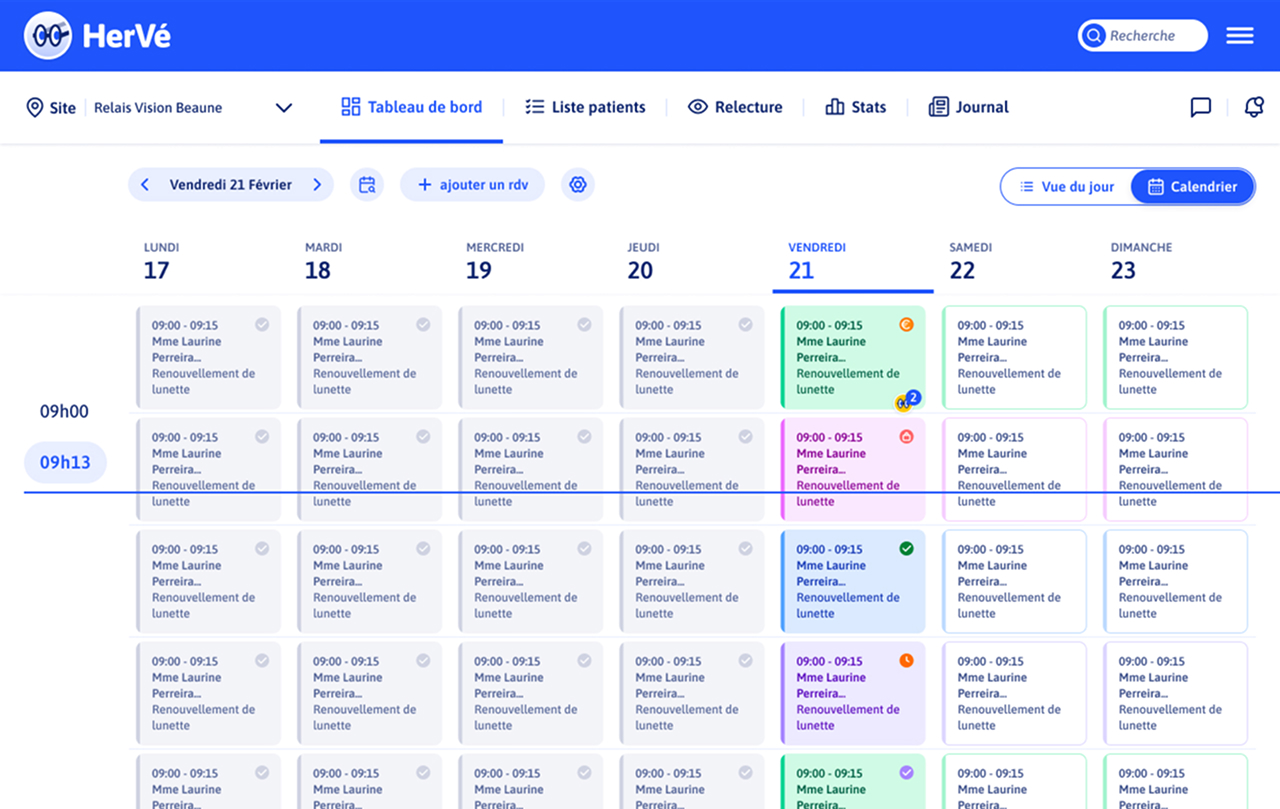Screen dimensions: 1280x809
Task: Open the mini calendar date picker icon
Action: tap(366, 184)
